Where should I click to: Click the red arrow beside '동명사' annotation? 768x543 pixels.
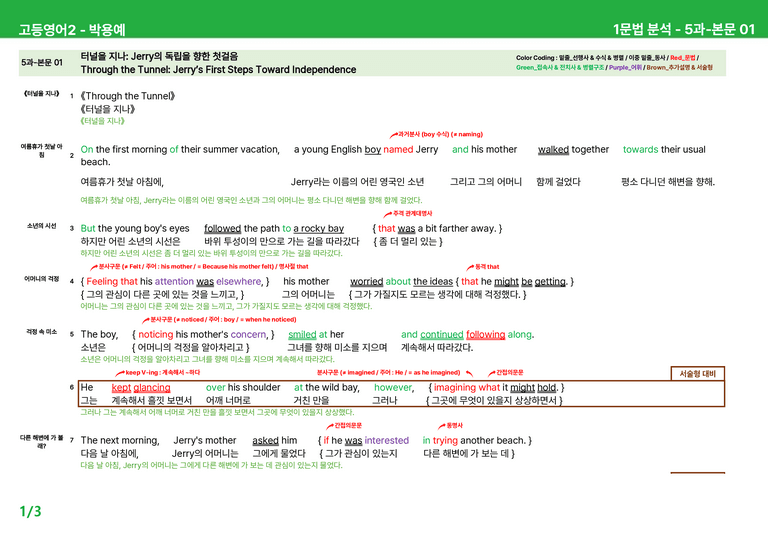441,426
